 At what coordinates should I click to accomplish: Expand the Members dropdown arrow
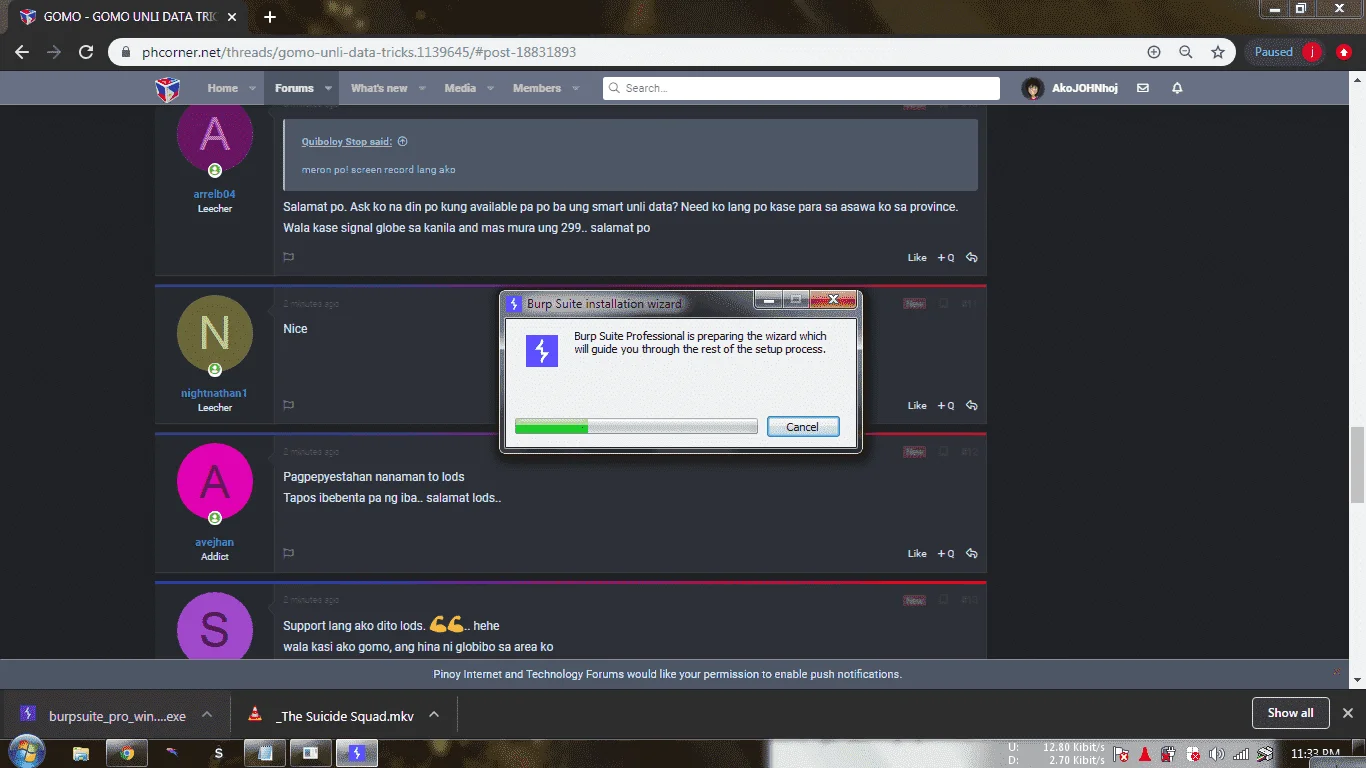click(576, 89)
